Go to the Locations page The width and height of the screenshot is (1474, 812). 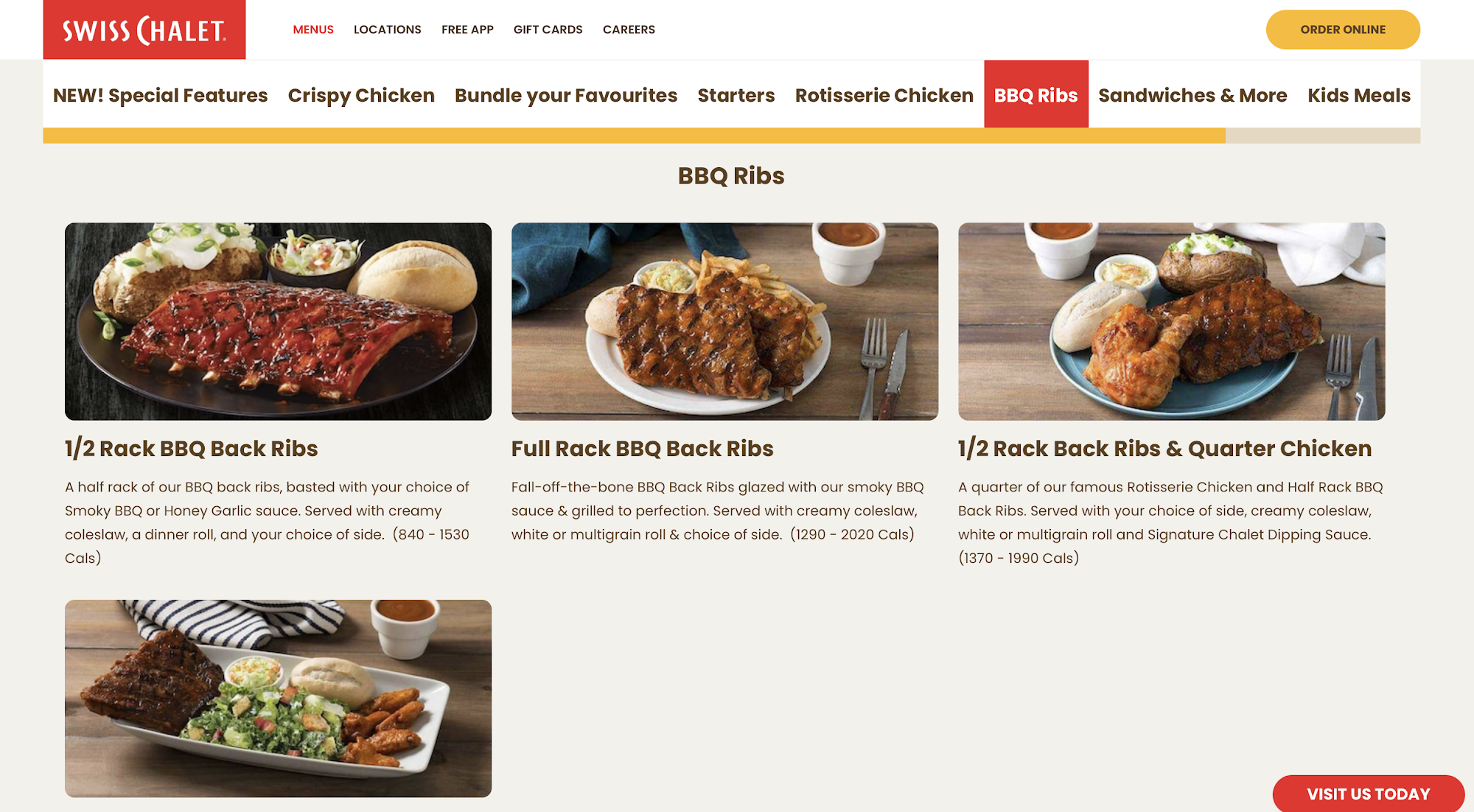[388, 29]
